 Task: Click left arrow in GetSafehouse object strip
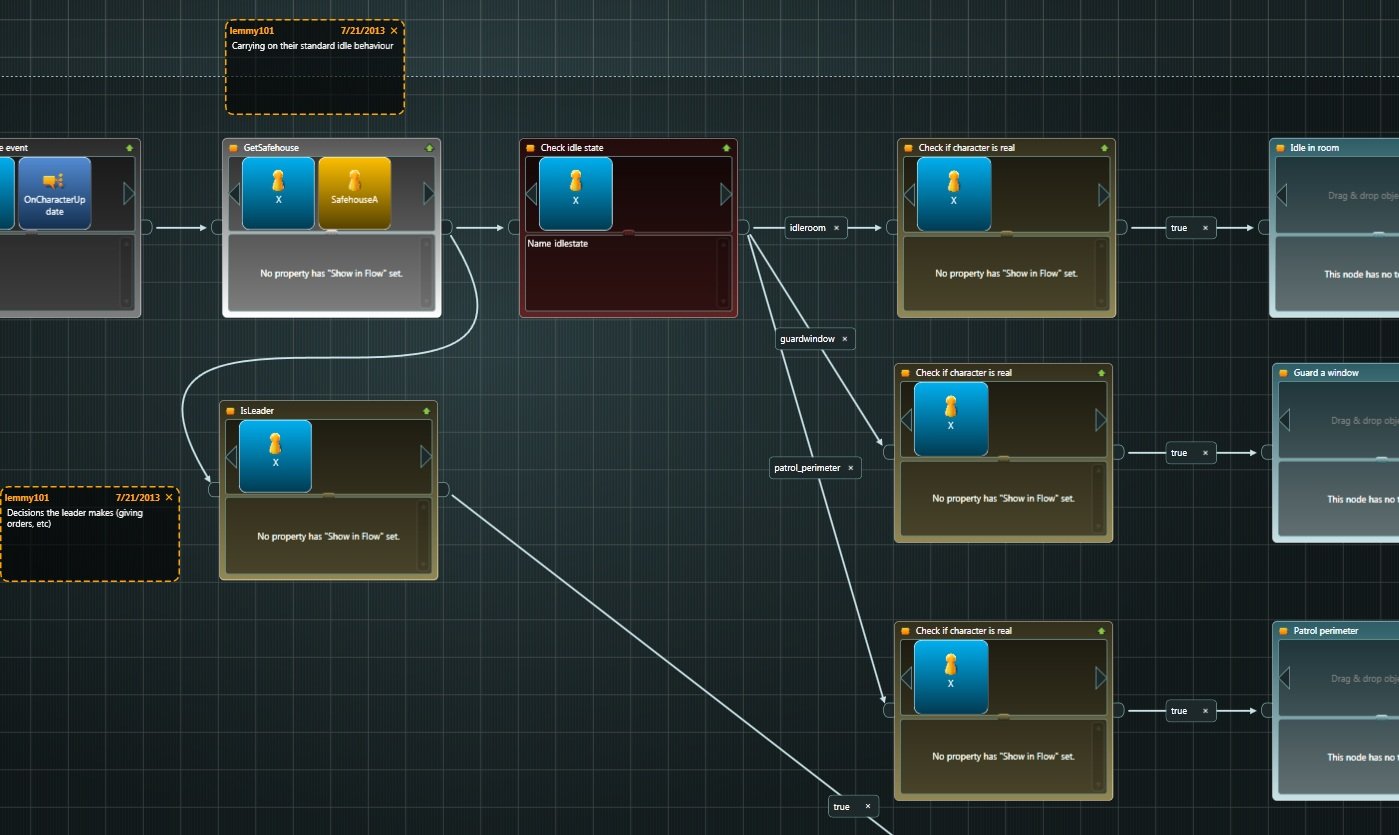click(x=235, y=193)
